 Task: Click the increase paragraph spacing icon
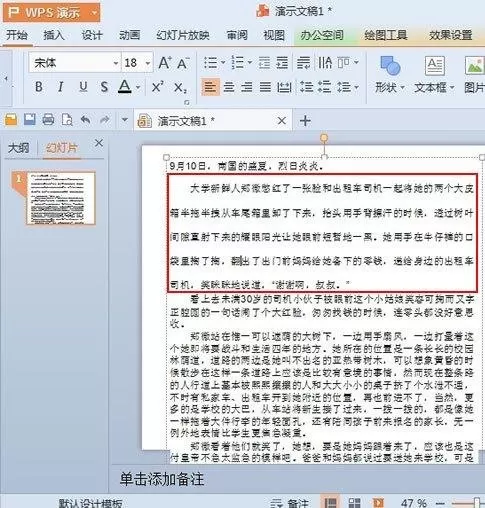tap(306, 87)
